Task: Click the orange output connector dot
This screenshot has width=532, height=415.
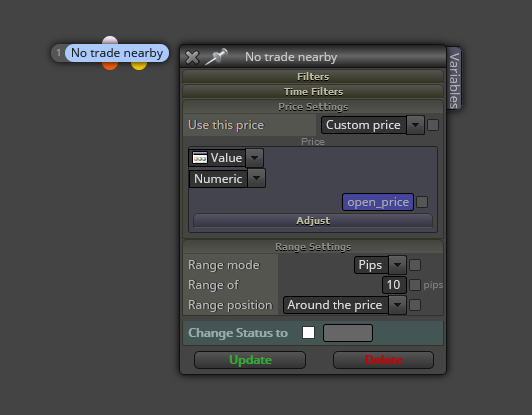Action: tap(110, 65)
